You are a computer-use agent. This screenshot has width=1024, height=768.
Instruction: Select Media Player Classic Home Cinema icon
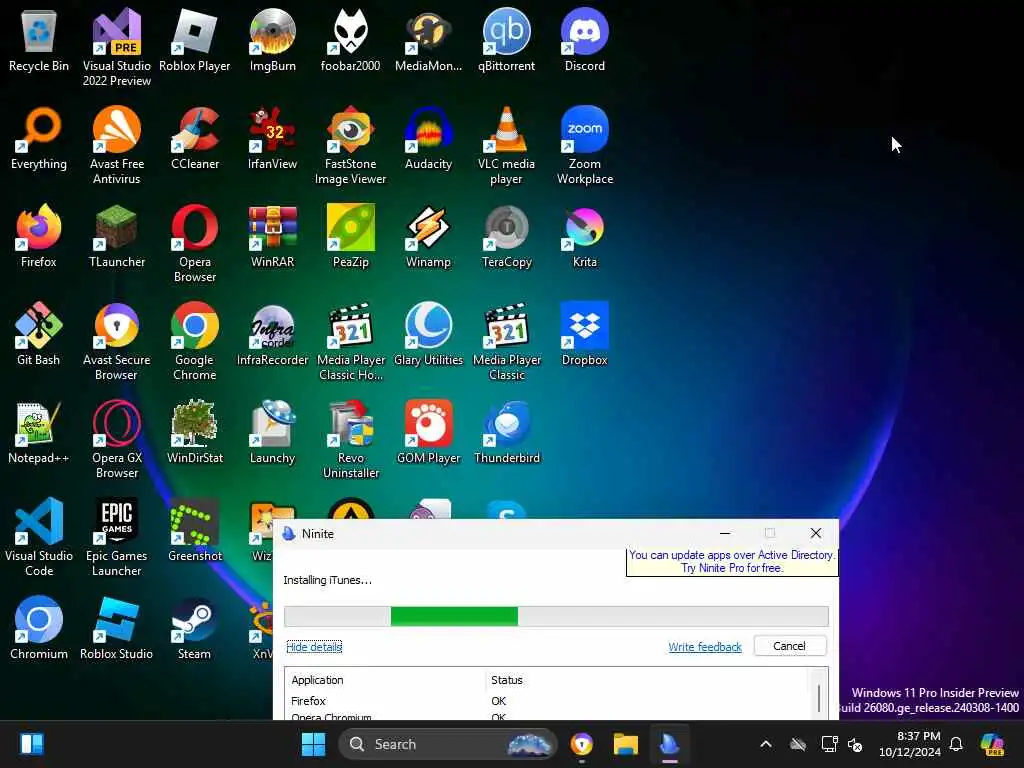[x=351, y=341]
